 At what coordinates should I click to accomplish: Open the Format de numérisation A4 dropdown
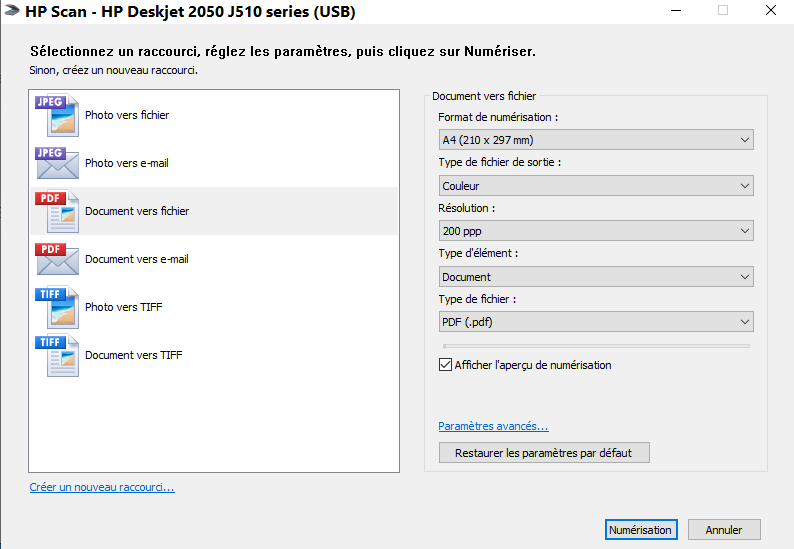point(596,140)
